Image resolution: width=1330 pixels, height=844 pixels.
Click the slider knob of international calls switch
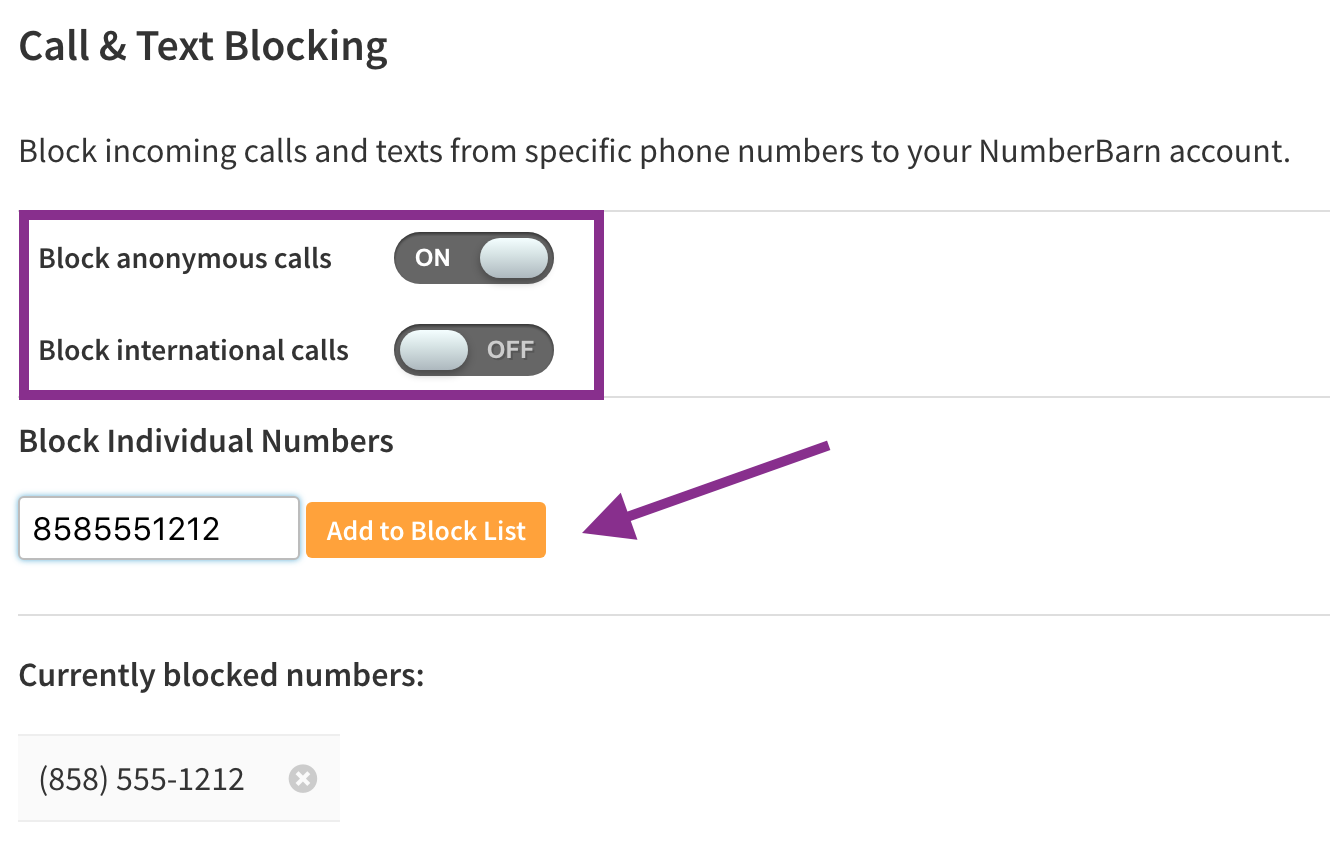click(433, 350)
